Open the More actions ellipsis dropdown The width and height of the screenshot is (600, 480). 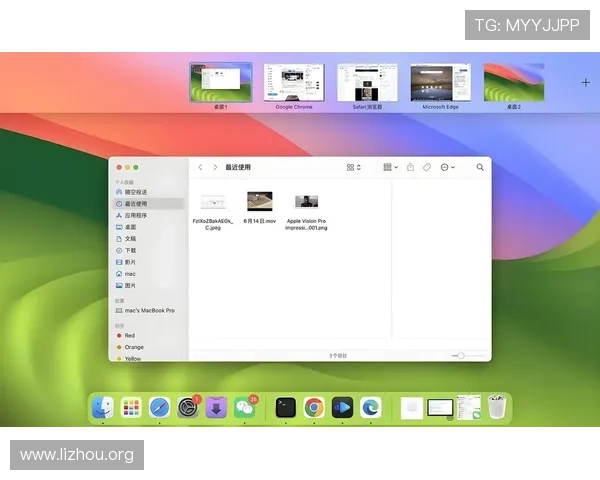pyautogui.click(x=447, y=167)
